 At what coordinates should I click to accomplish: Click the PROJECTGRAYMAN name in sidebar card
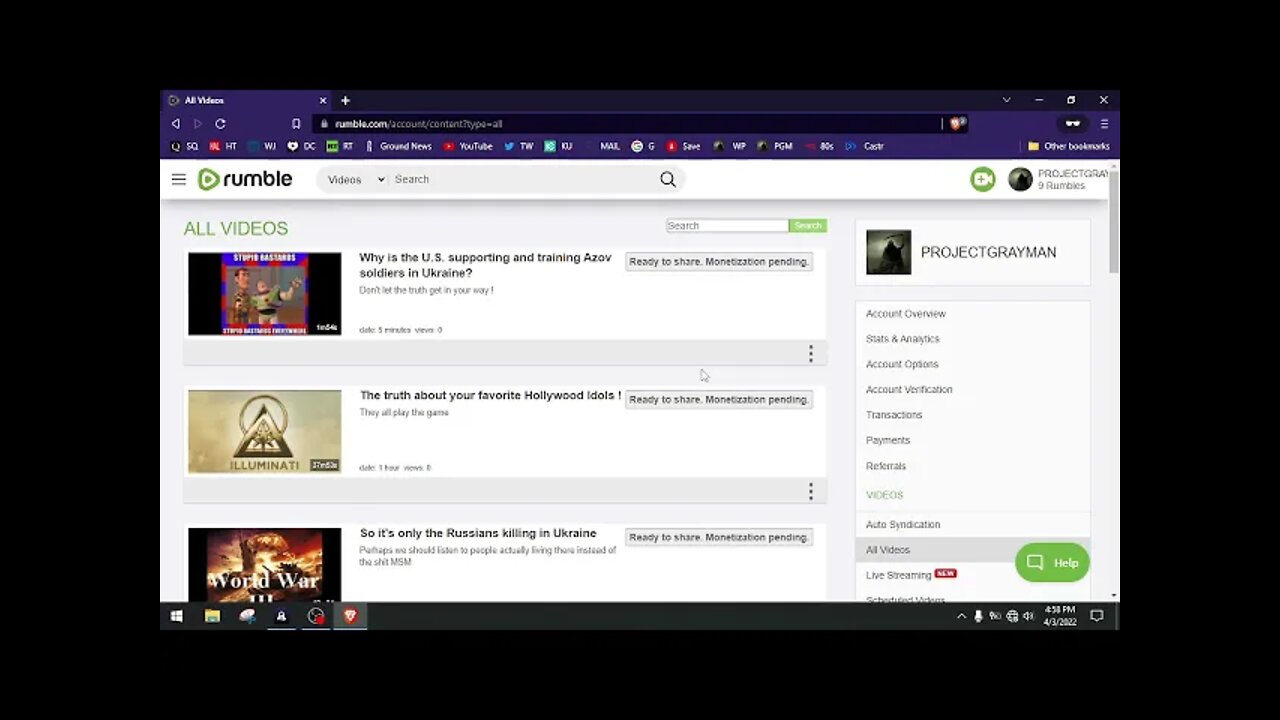(x=988, y=253)
